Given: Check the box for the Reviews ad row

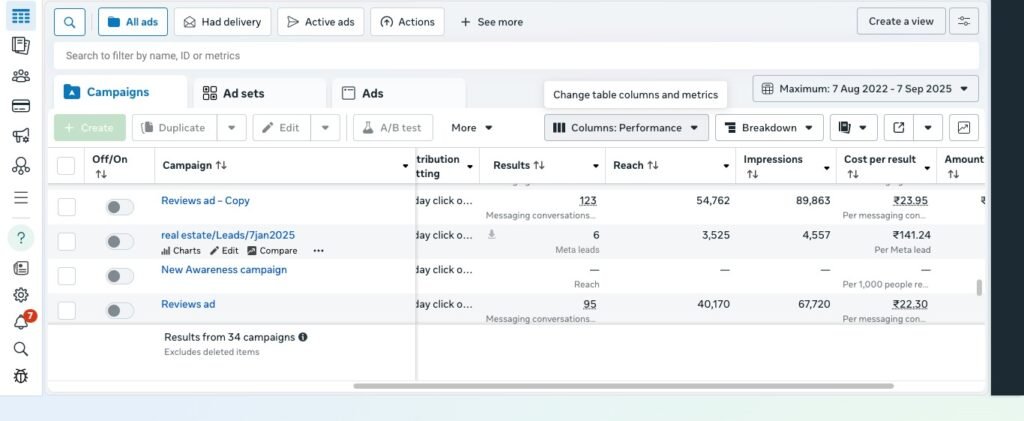Looking at the screenshot, I should point(67,310).
